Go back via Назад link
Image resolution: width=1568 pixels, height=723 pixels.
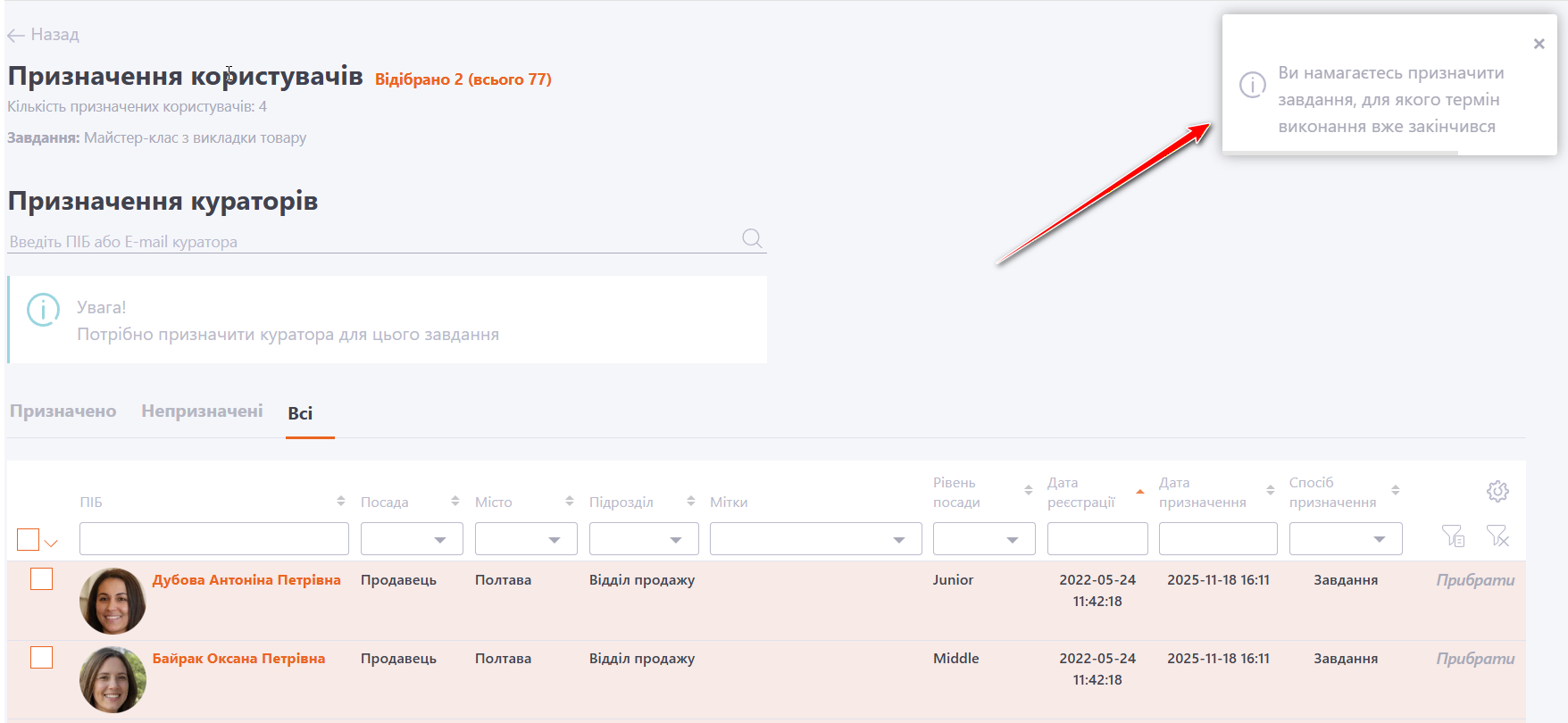pyautogui.click(x=44, y=35)
